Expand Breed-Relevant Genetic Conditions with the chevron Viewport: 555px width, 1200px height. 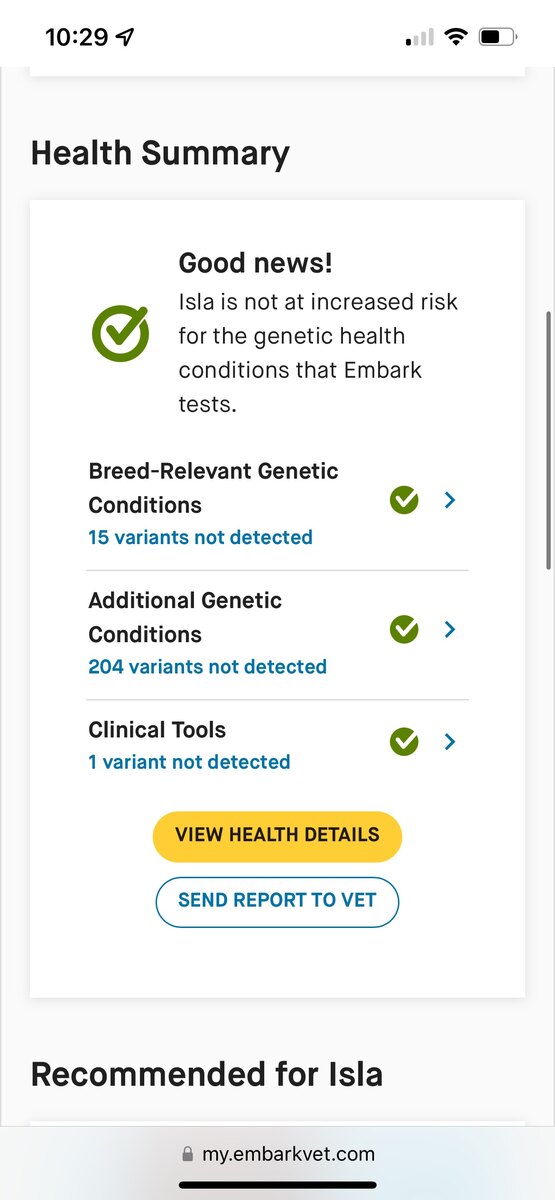(450, 500)
